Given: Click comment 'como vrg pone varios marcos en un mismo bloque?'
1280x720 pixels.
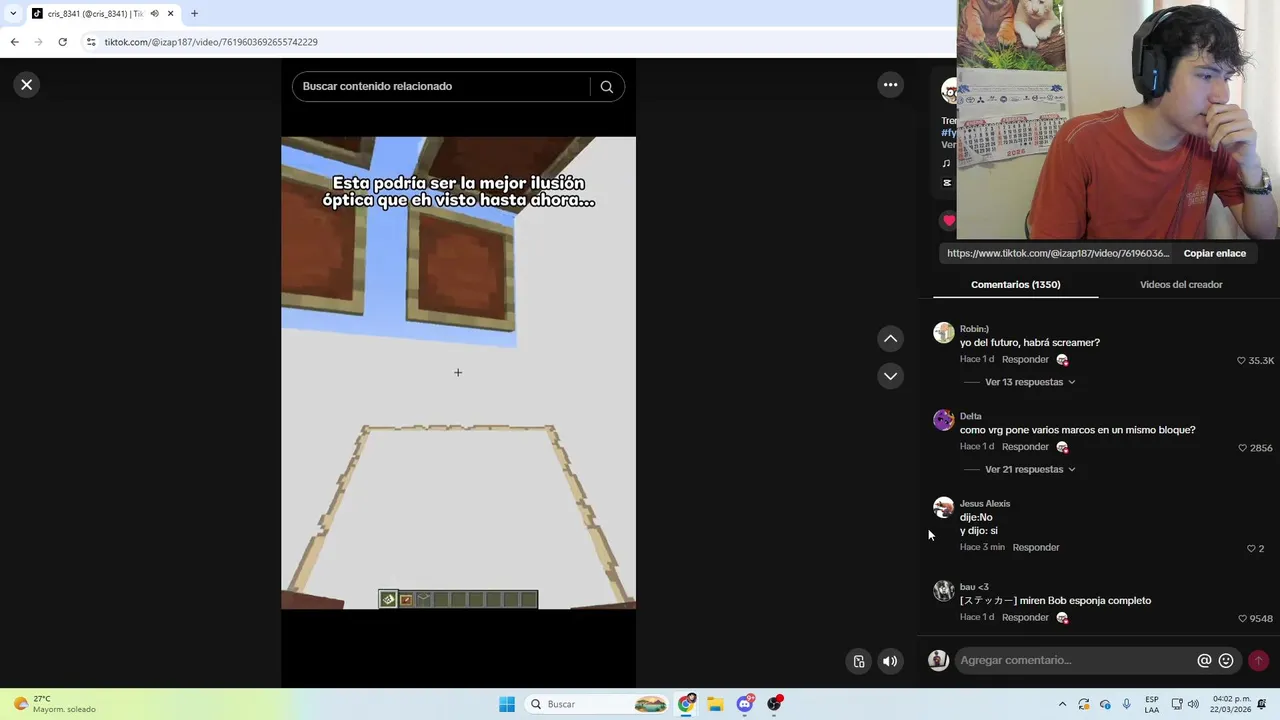Looking at the screenshot, I should (1078, 430).
